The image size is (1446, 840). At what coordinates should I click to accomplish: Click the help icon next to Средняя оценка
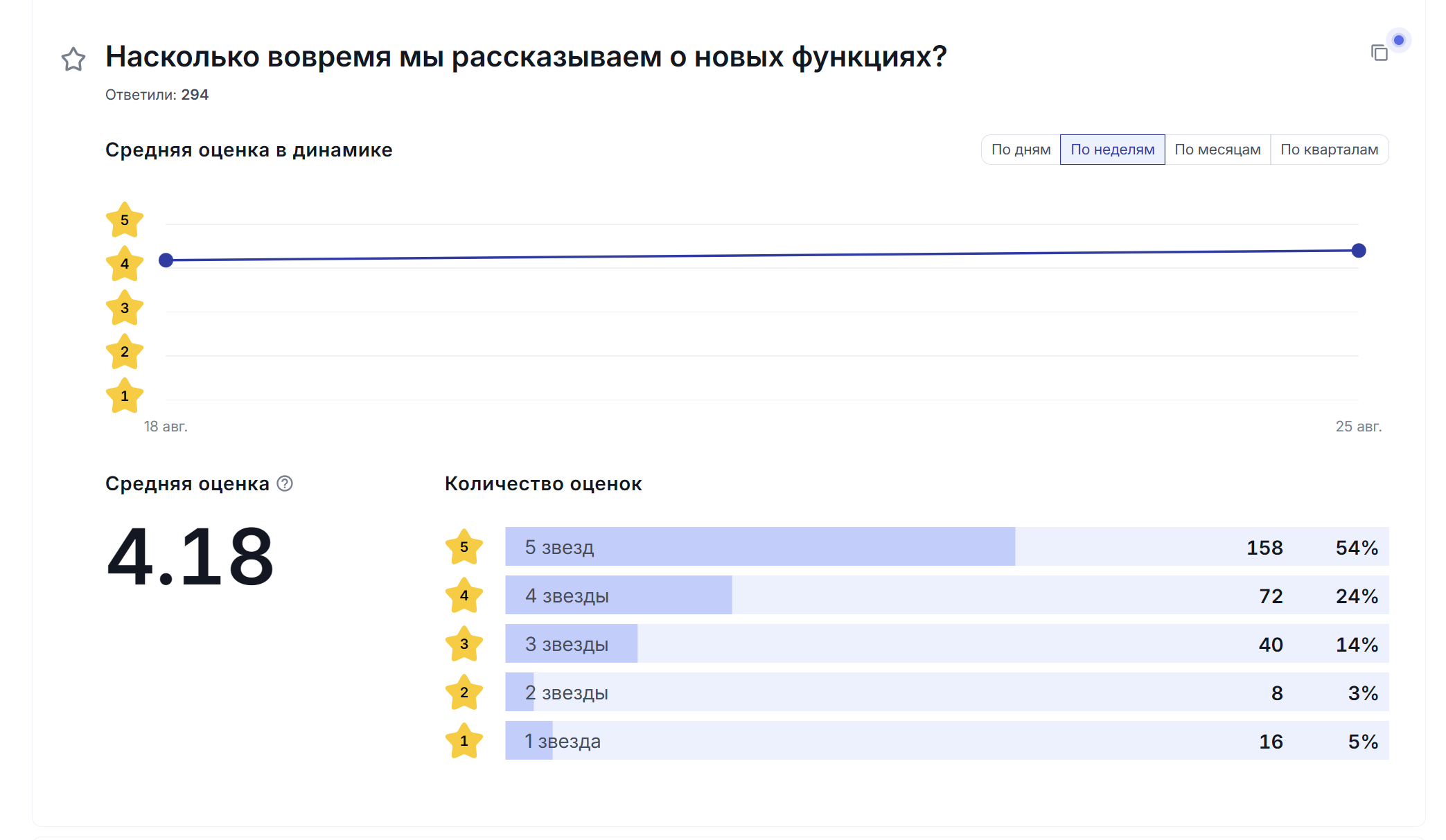tap(285, 483)
